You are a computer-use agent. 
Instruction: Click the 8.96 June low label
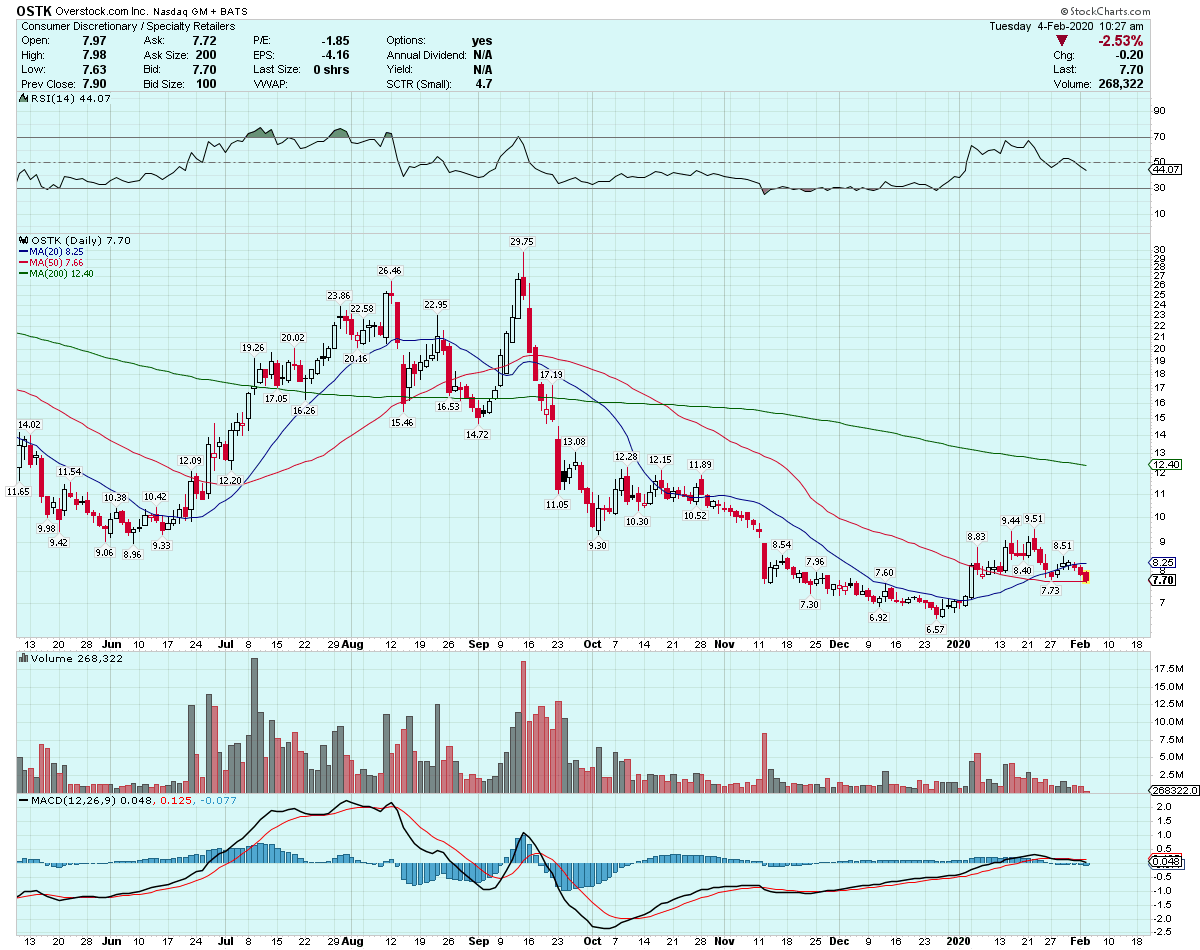coord(130,554)
